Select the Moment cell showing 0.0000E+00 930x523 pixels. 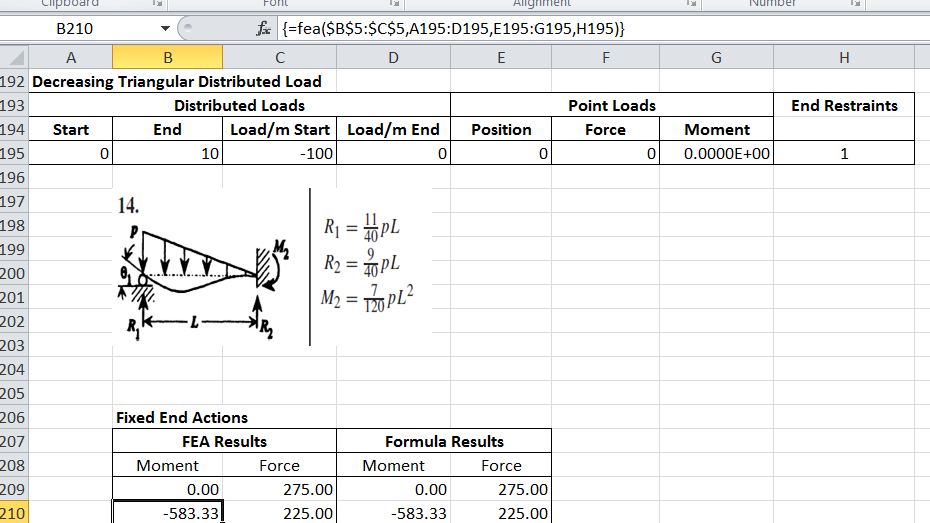tap(715, 153)
